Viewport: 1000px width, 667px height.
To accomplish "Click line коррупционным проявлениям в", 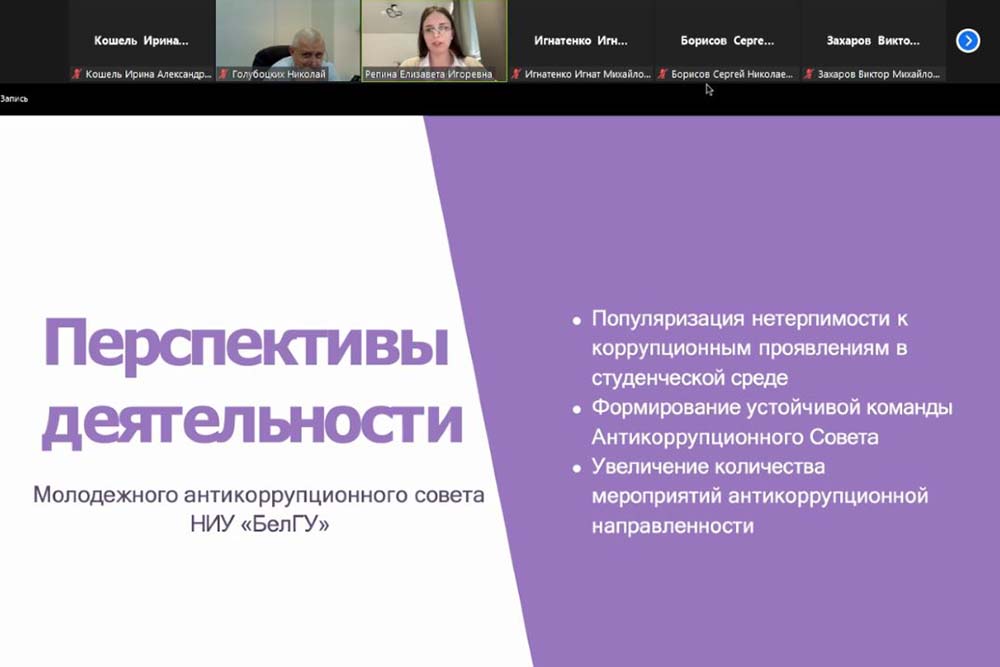I will coord(749,348).
